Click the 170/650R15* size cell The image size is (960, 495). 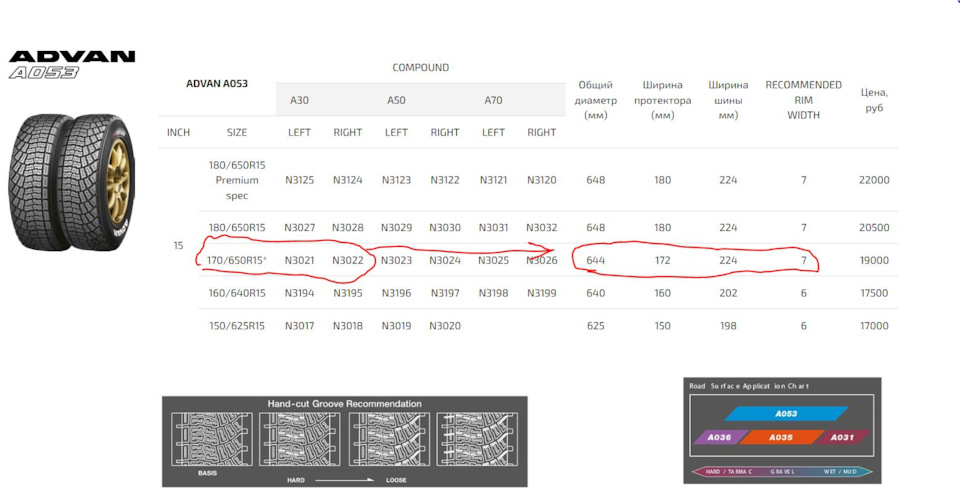pyautogui.click(x=237, y=260)
